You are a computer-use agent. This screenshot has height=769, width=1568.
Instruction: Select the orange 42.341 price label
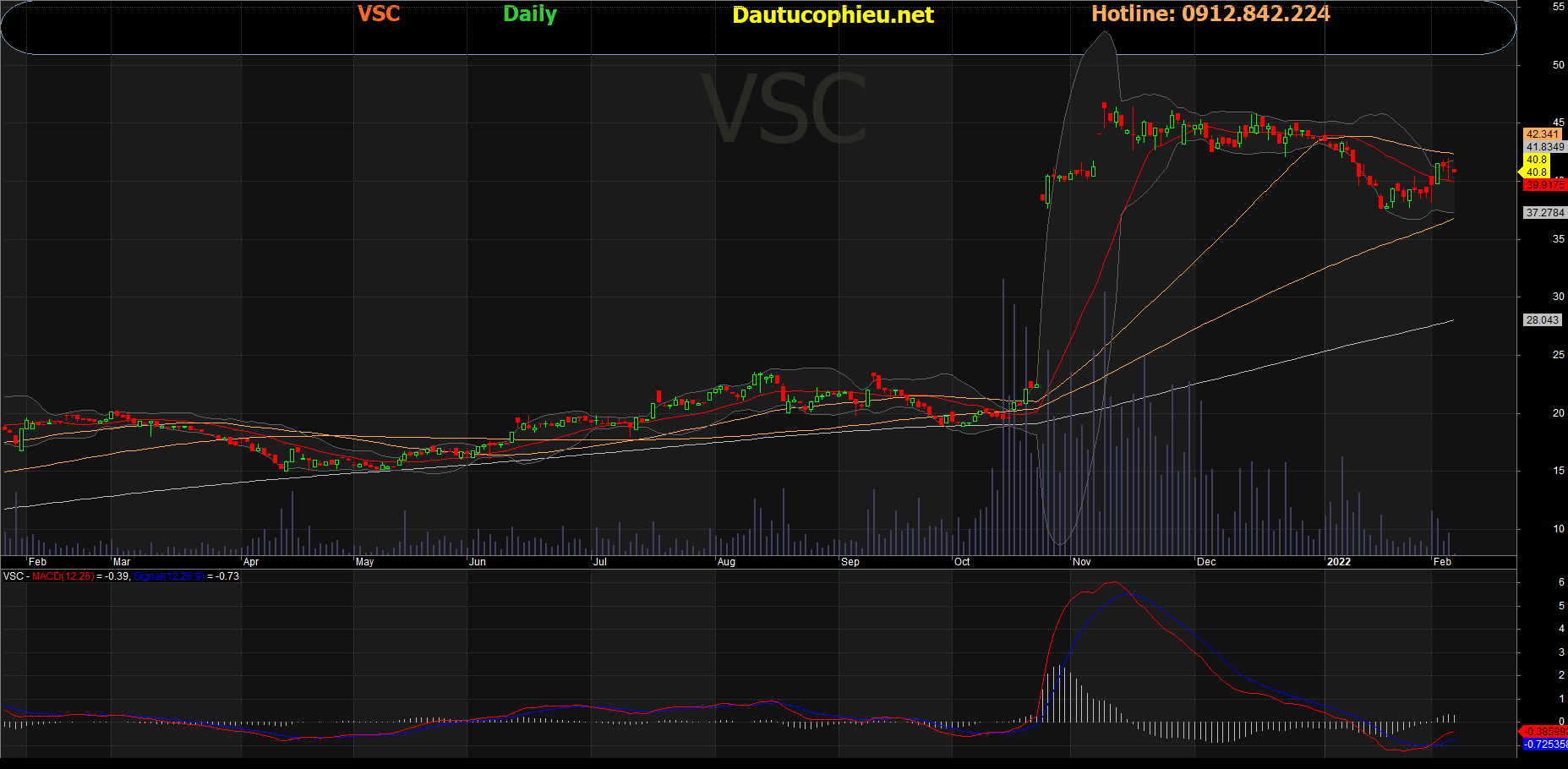(1543, 134)
